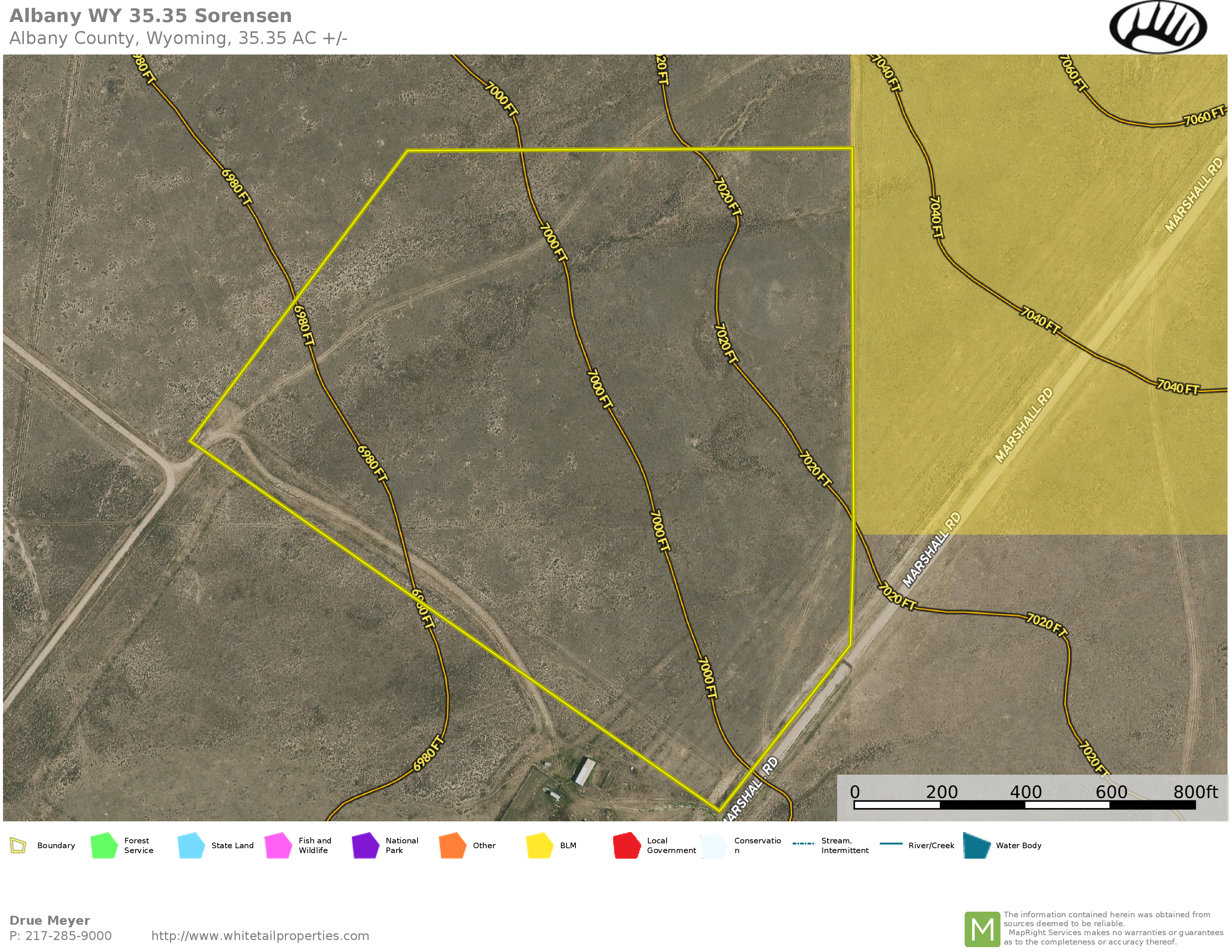Click the River/Creek line symbol
The height and width of the screenshot is (952, 1232).
point(891,844)
